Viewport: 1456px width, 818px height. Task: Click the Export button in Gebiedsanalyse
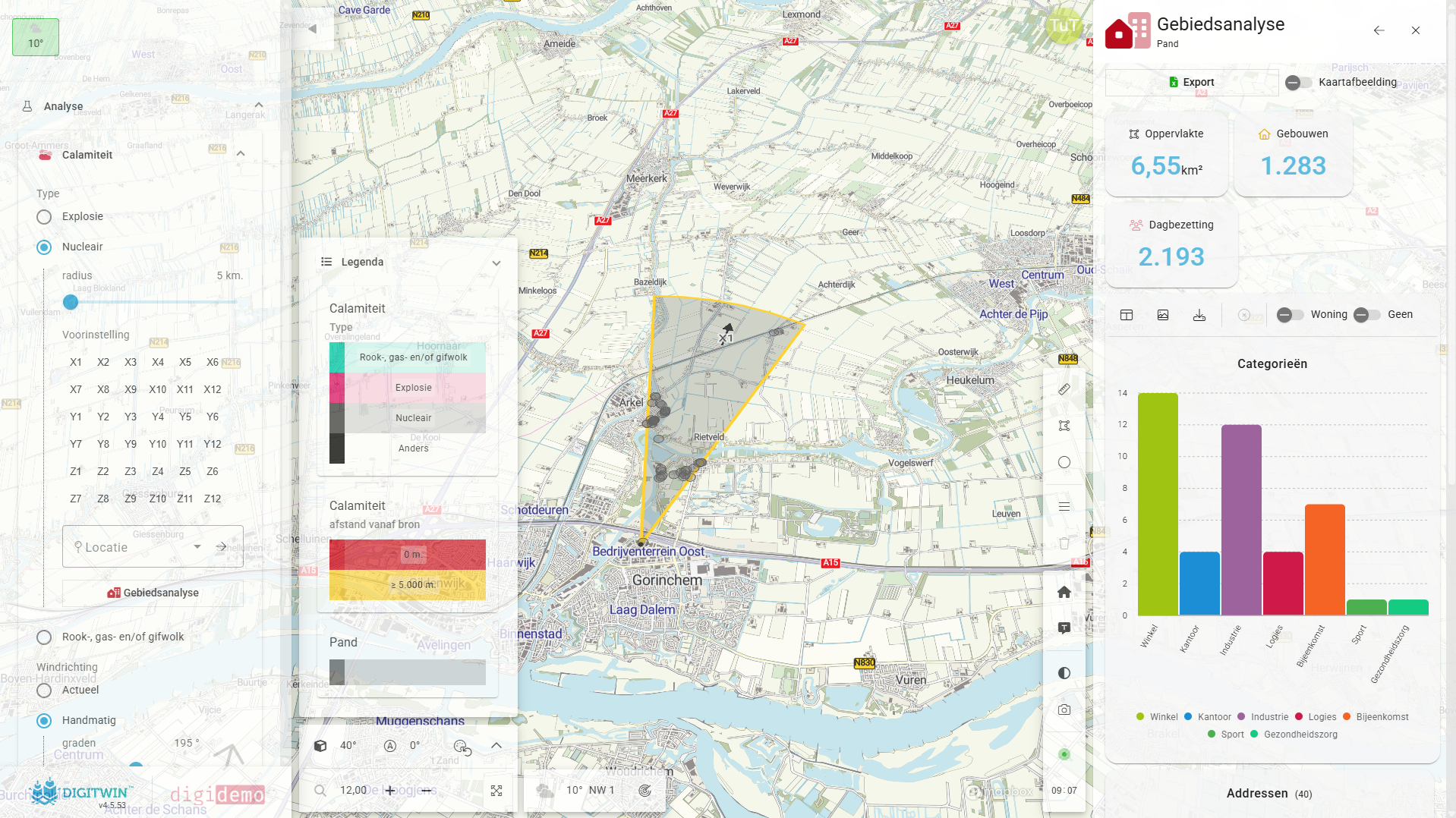coord(1191,82)
